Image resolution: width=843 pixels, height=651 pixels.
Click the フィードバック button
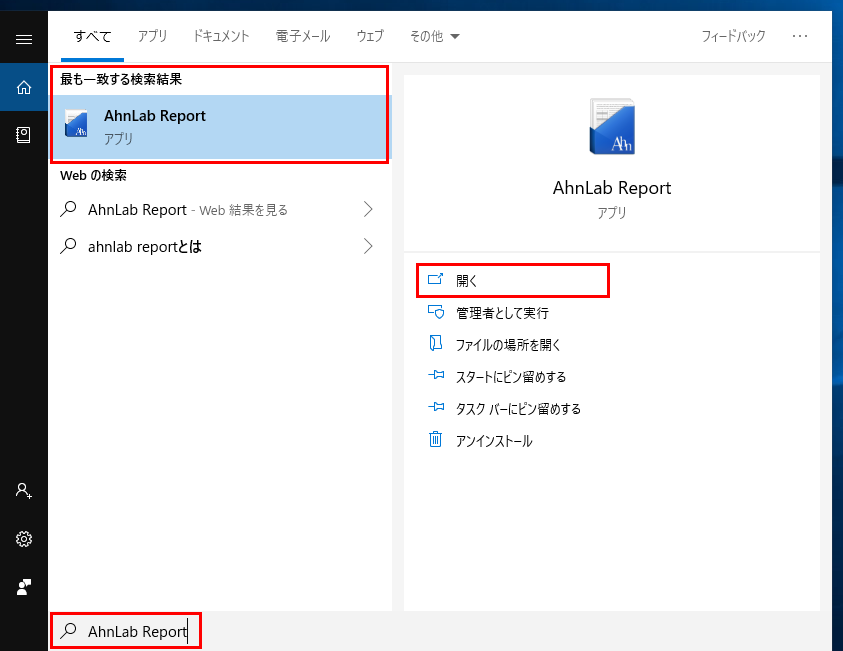[733, 37]
